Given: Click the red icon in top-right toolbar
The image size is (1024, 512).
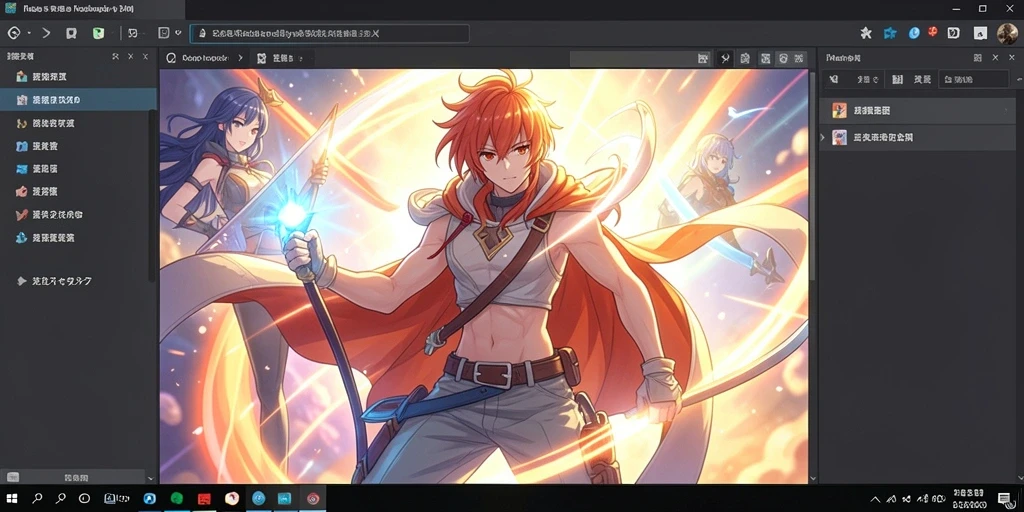Looking at the screenshot, I should pos(933,31).
